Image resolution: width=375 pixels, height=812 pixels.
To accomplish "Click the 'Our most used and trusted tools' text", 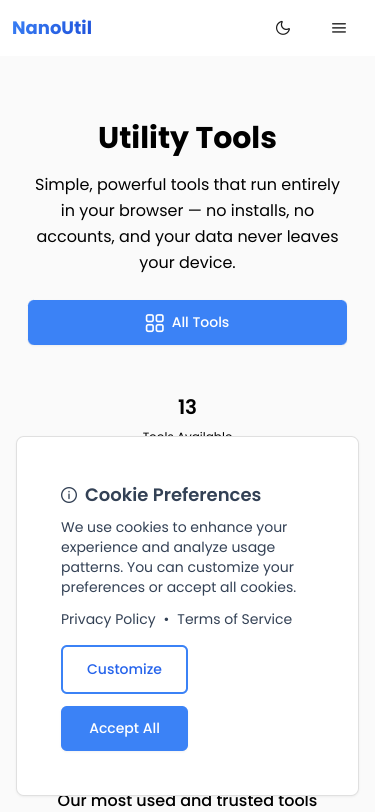I will coord(188,802).
